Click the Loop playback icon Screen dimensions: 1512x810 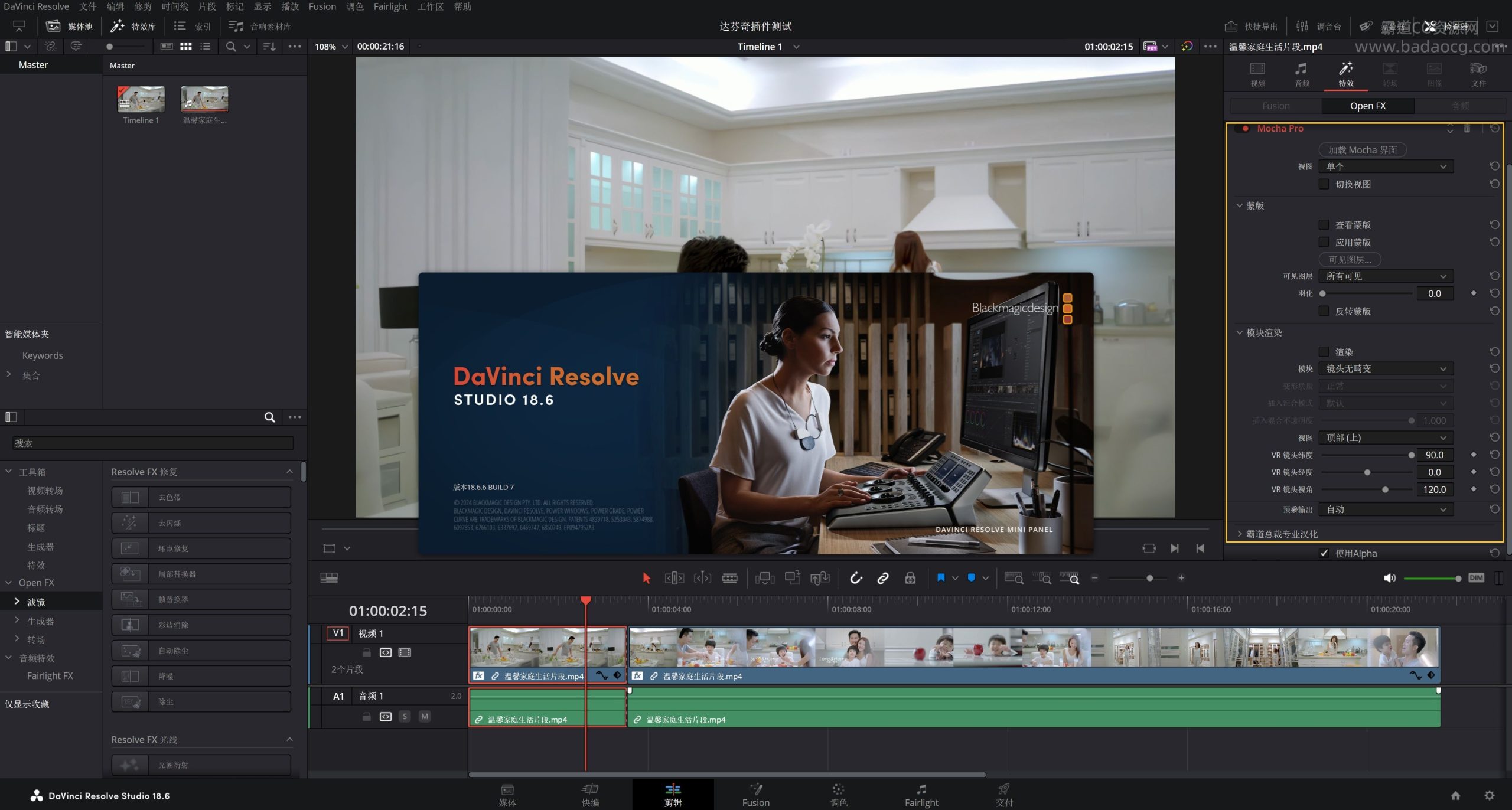click(x=1149, y=548)
